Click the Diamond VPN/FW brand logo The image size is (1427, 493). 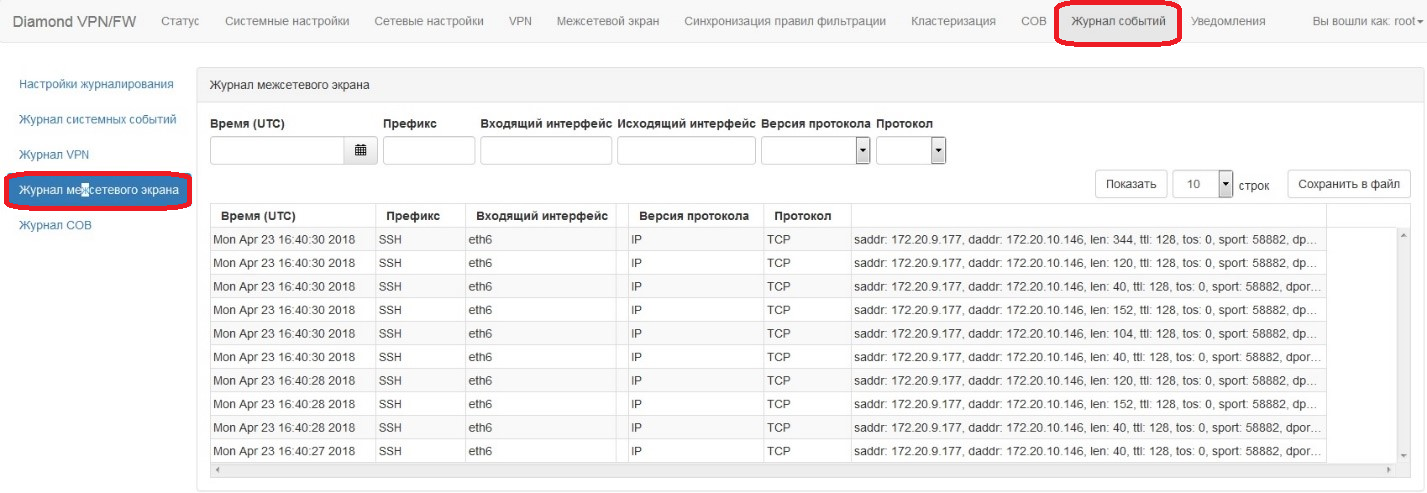74,21
